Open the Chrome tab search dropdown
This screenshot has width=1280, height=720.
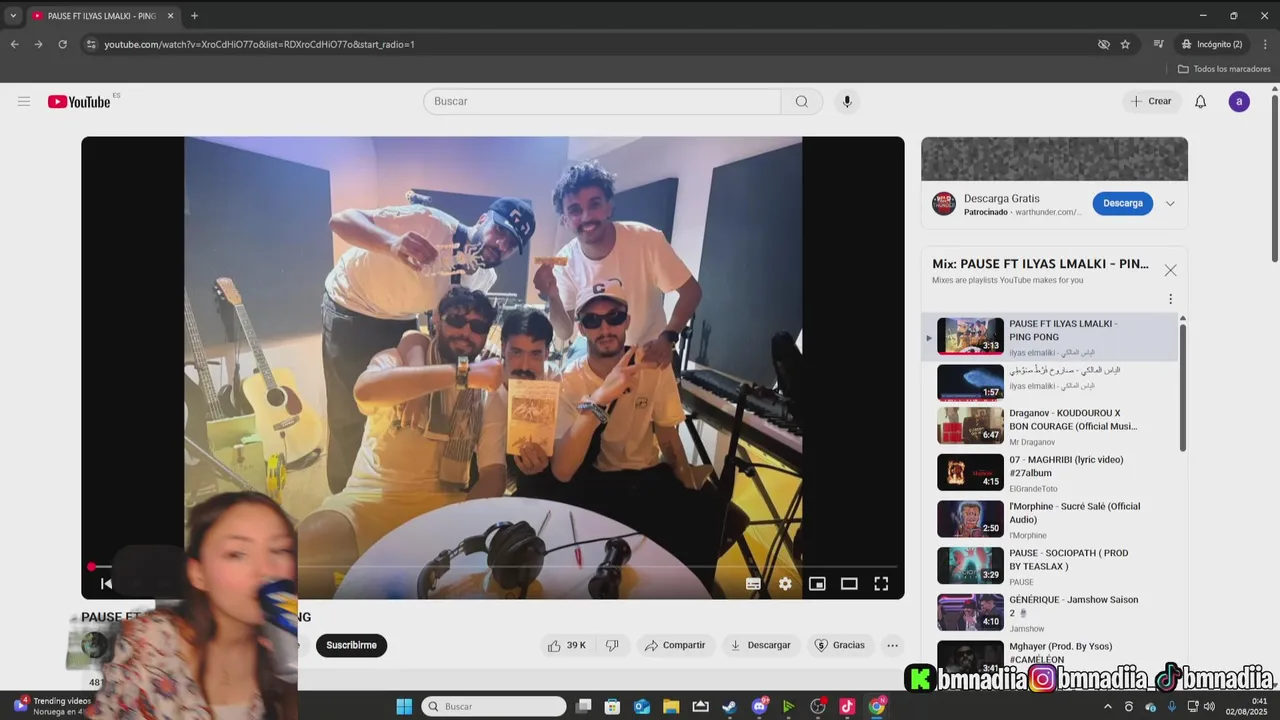[x=13, y=16]
